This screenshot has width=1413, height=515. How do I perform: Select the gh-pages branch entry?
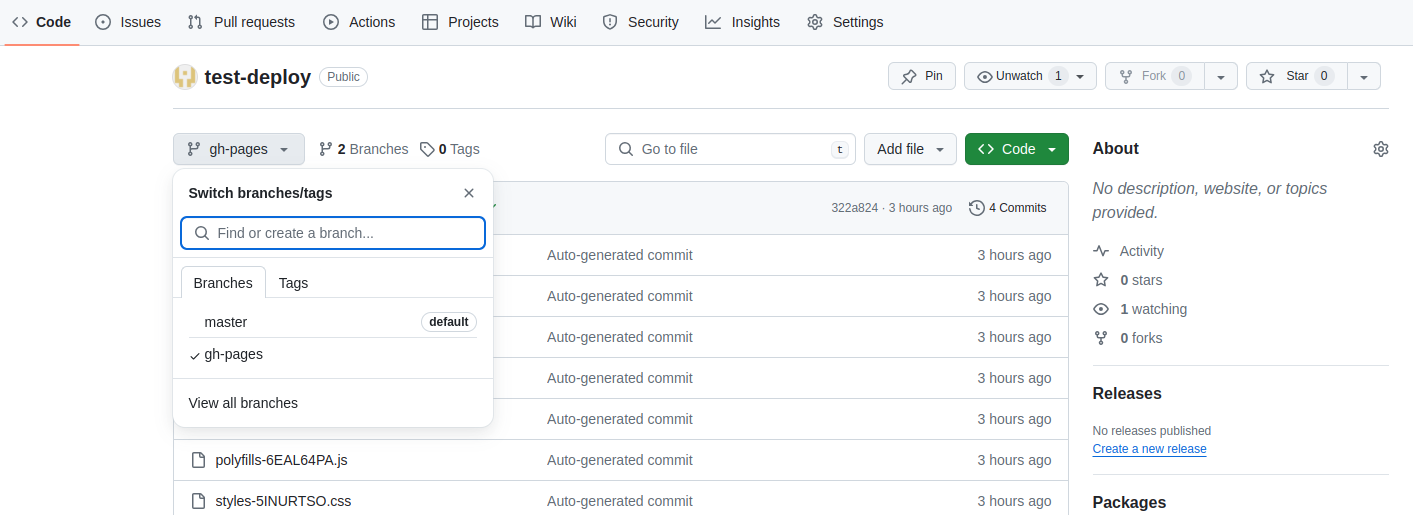(x=333, y=354)
